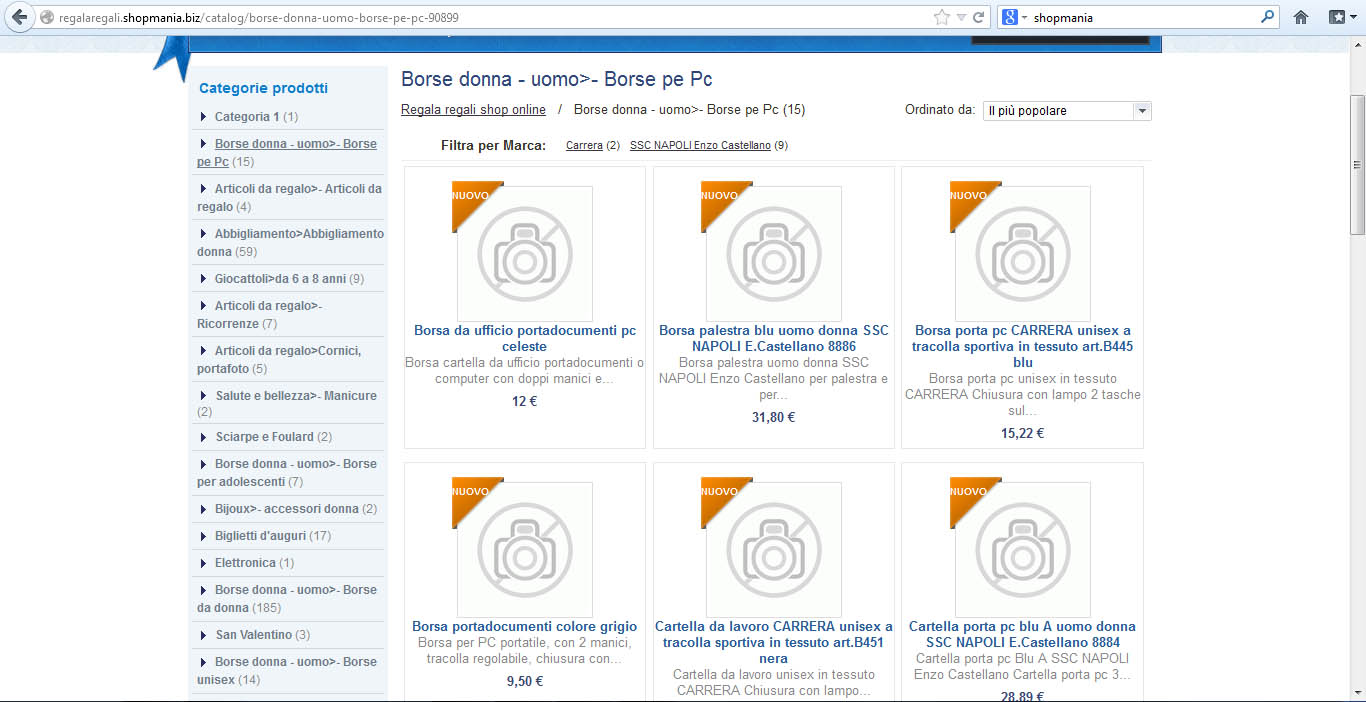Expand Categoria 1 arrow in sidebar
The height and width of the screenshot is (702, 1366).
click(204, 117)
